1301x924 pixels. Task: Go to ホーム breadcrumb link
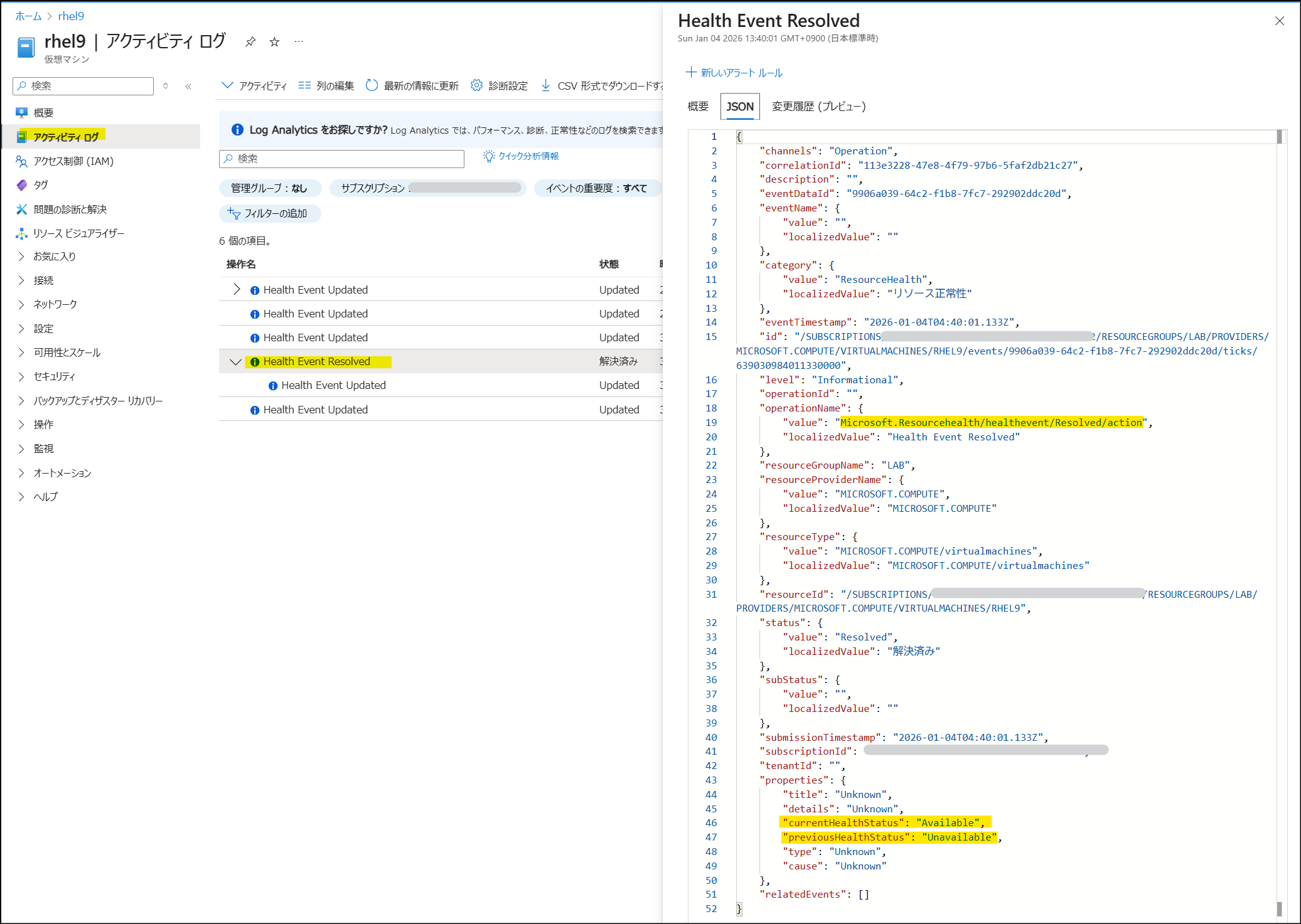(x=28, y=16)
